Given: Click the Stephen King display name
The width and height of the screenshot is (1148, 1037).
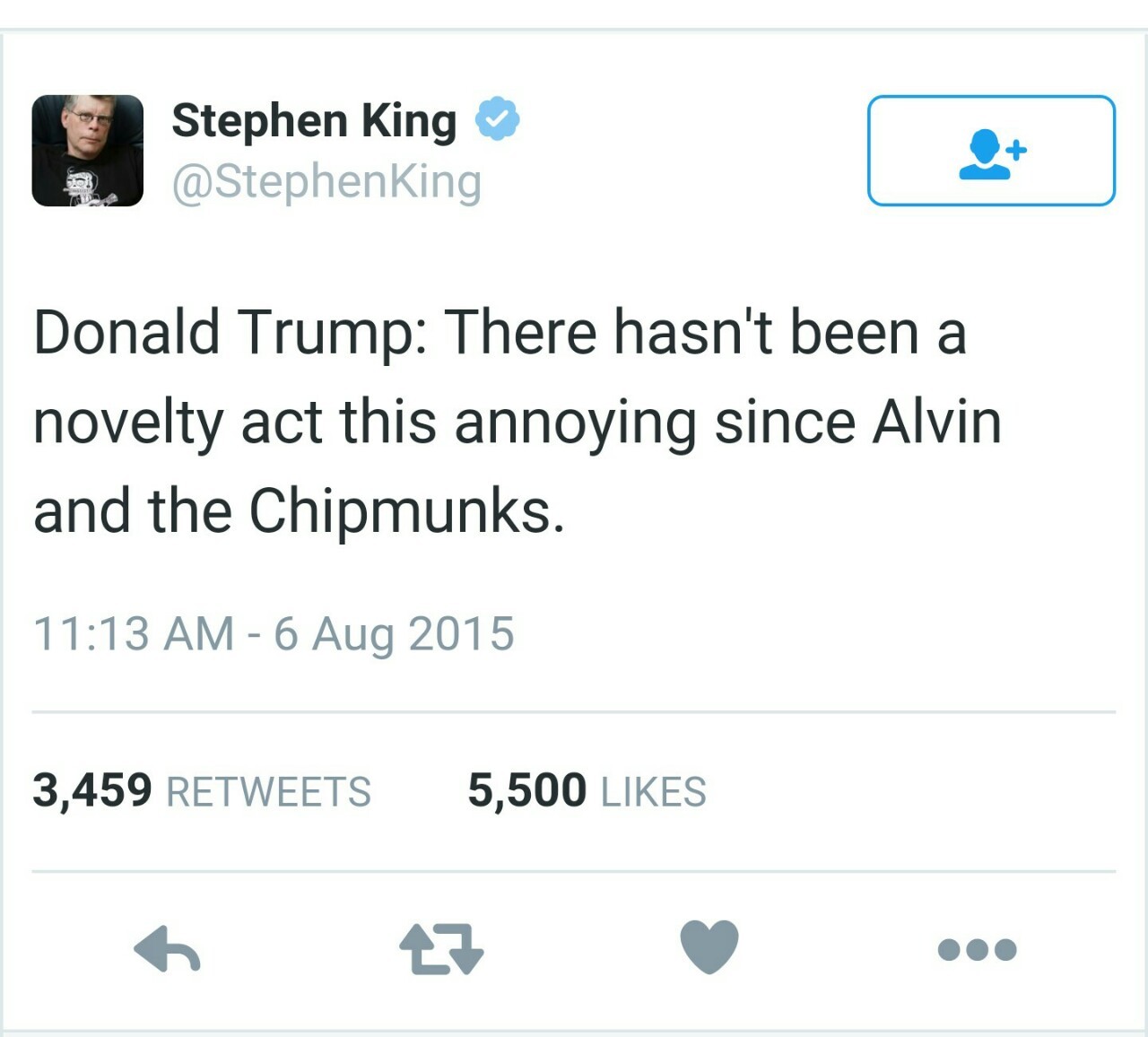Looking at the screenshot, I should (x=314, y=120).
